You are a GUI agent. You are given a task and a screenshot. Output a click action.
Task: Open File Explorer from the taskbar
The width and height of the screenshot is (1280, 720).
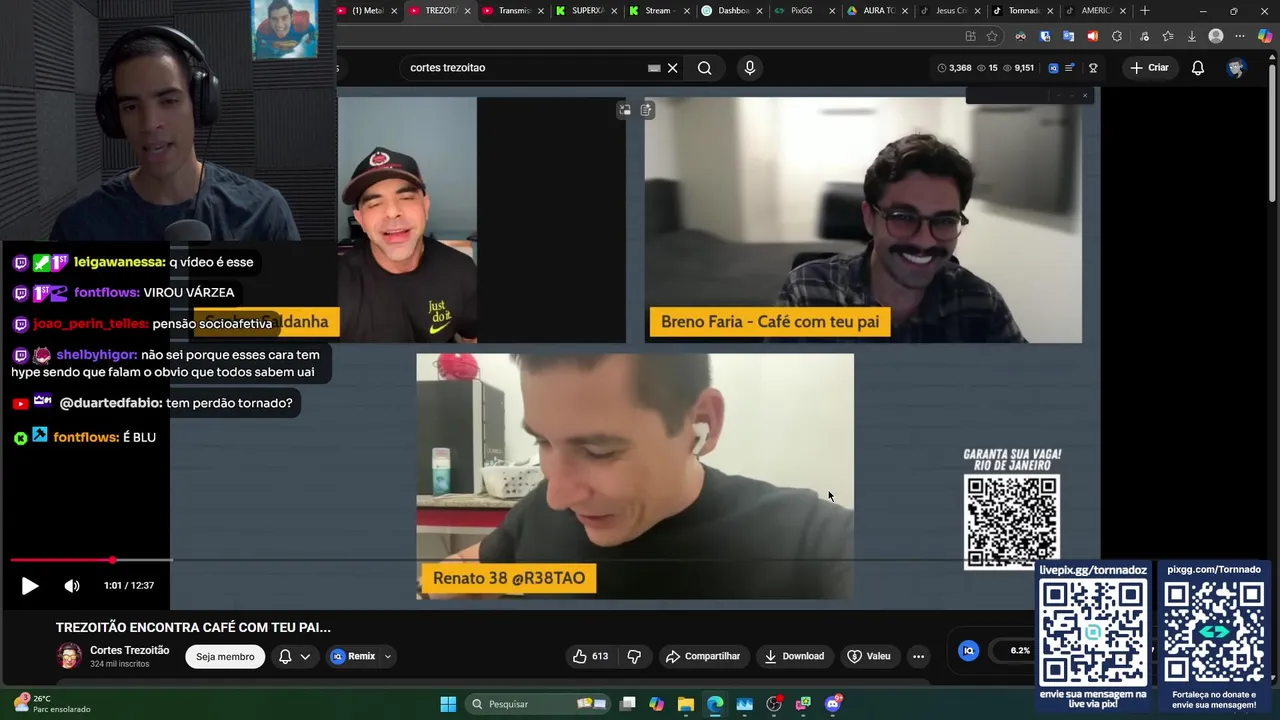(x=686, y=704)
